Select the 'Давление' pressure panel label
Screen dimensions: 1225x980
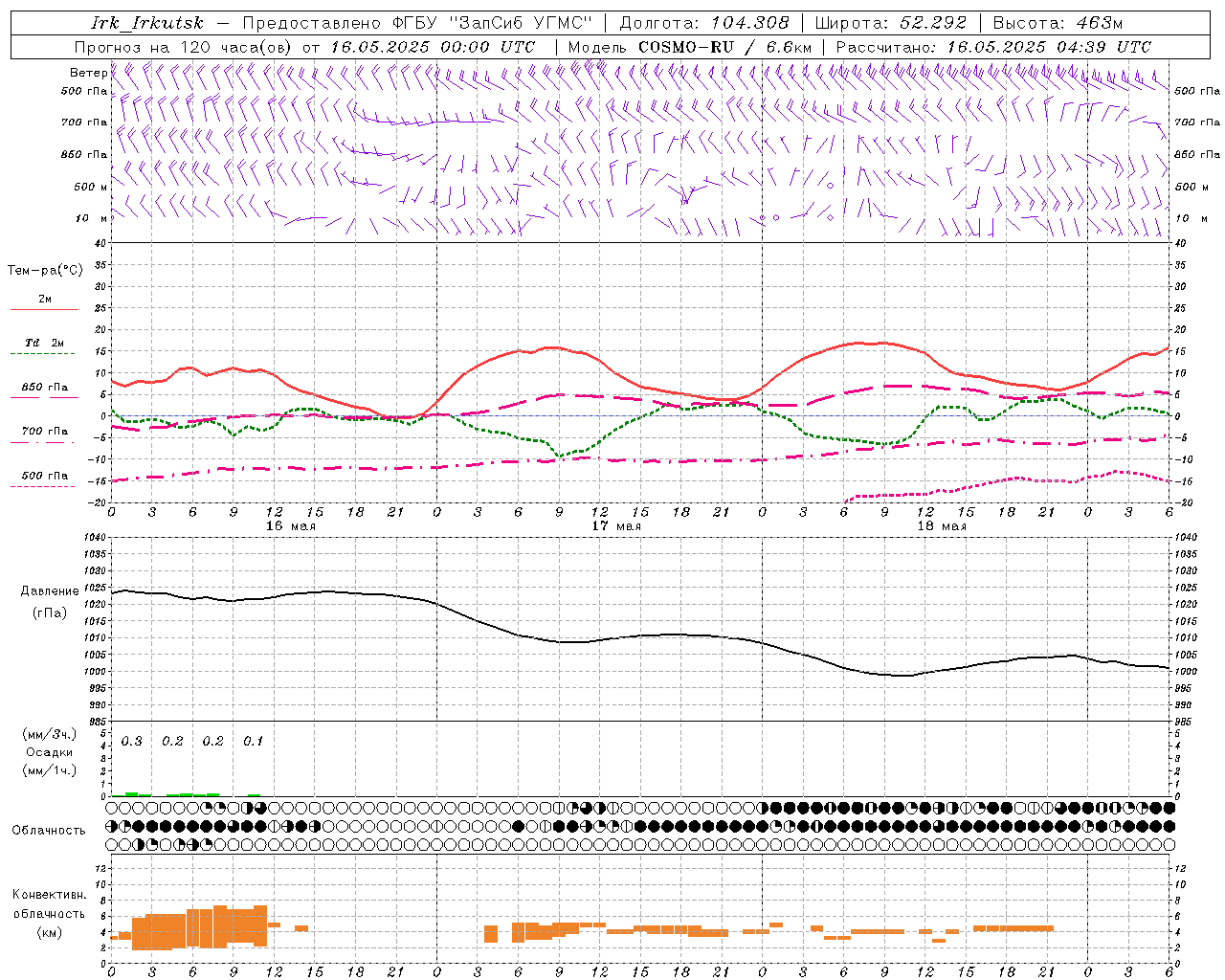(50, 591)
